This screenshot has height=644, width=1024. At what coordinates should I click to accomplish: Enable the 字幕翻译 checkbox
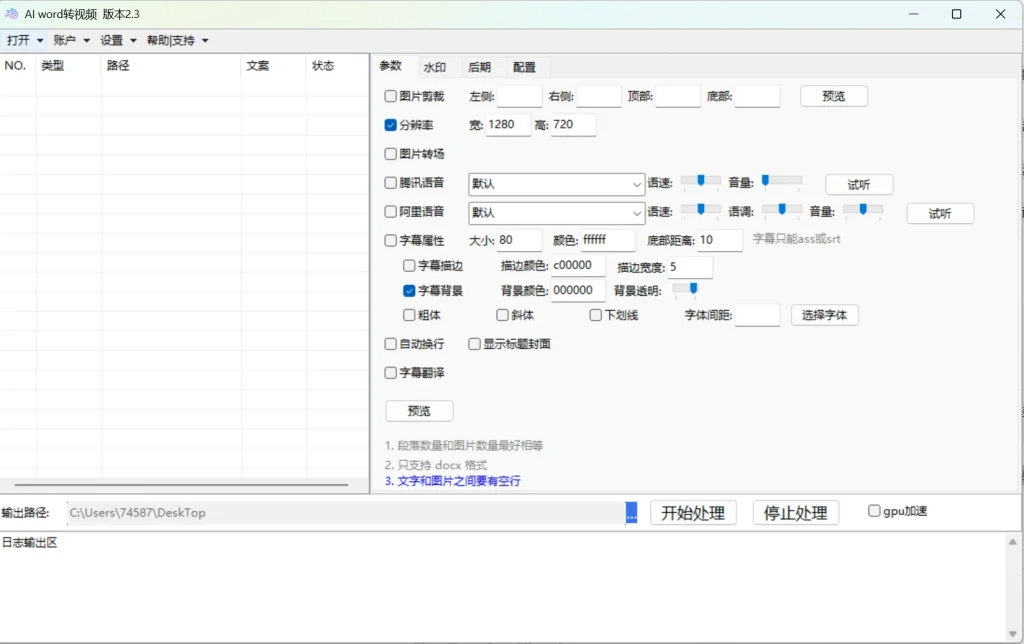pos(391,372)
